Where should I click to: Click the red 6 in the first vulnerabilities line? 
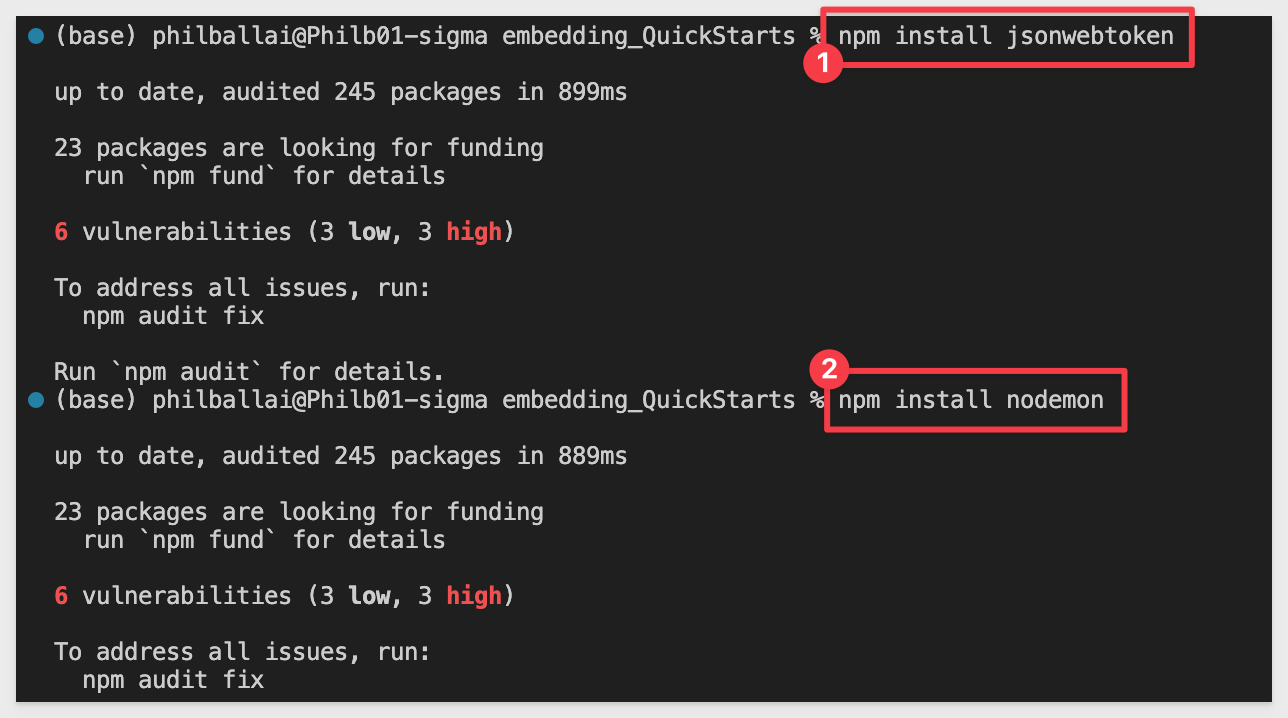(61, 232)
